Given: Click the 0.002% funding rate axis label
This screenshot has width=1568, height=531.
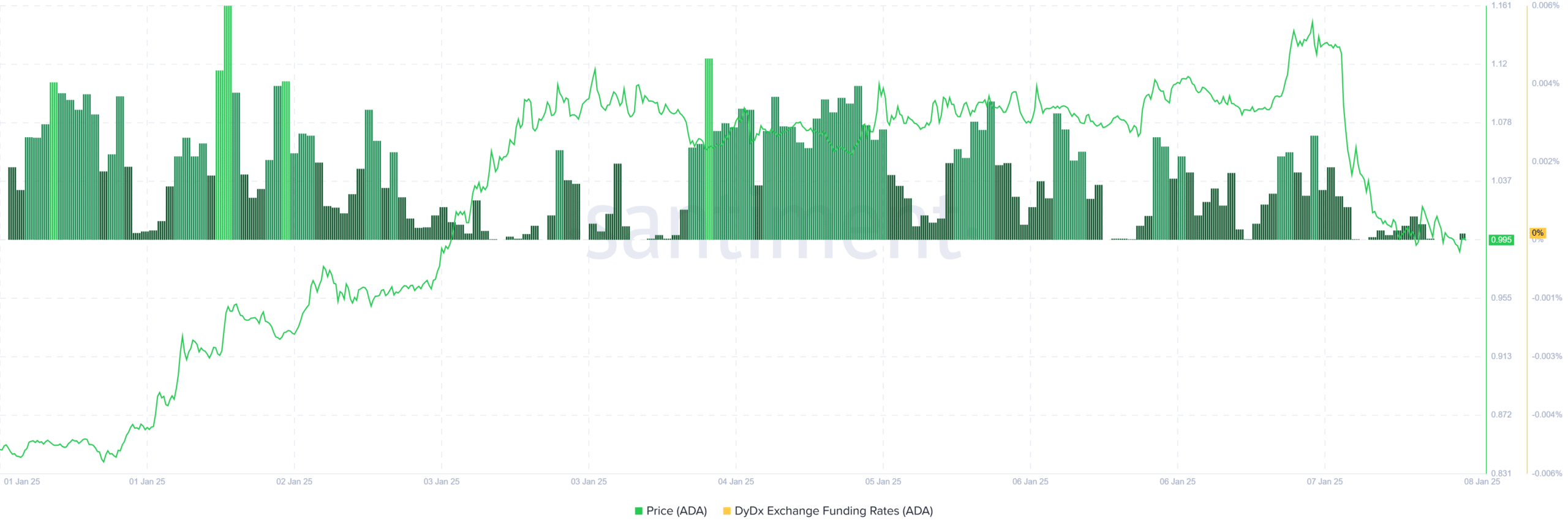Looking at the screenshot, I should (1545, 161).
